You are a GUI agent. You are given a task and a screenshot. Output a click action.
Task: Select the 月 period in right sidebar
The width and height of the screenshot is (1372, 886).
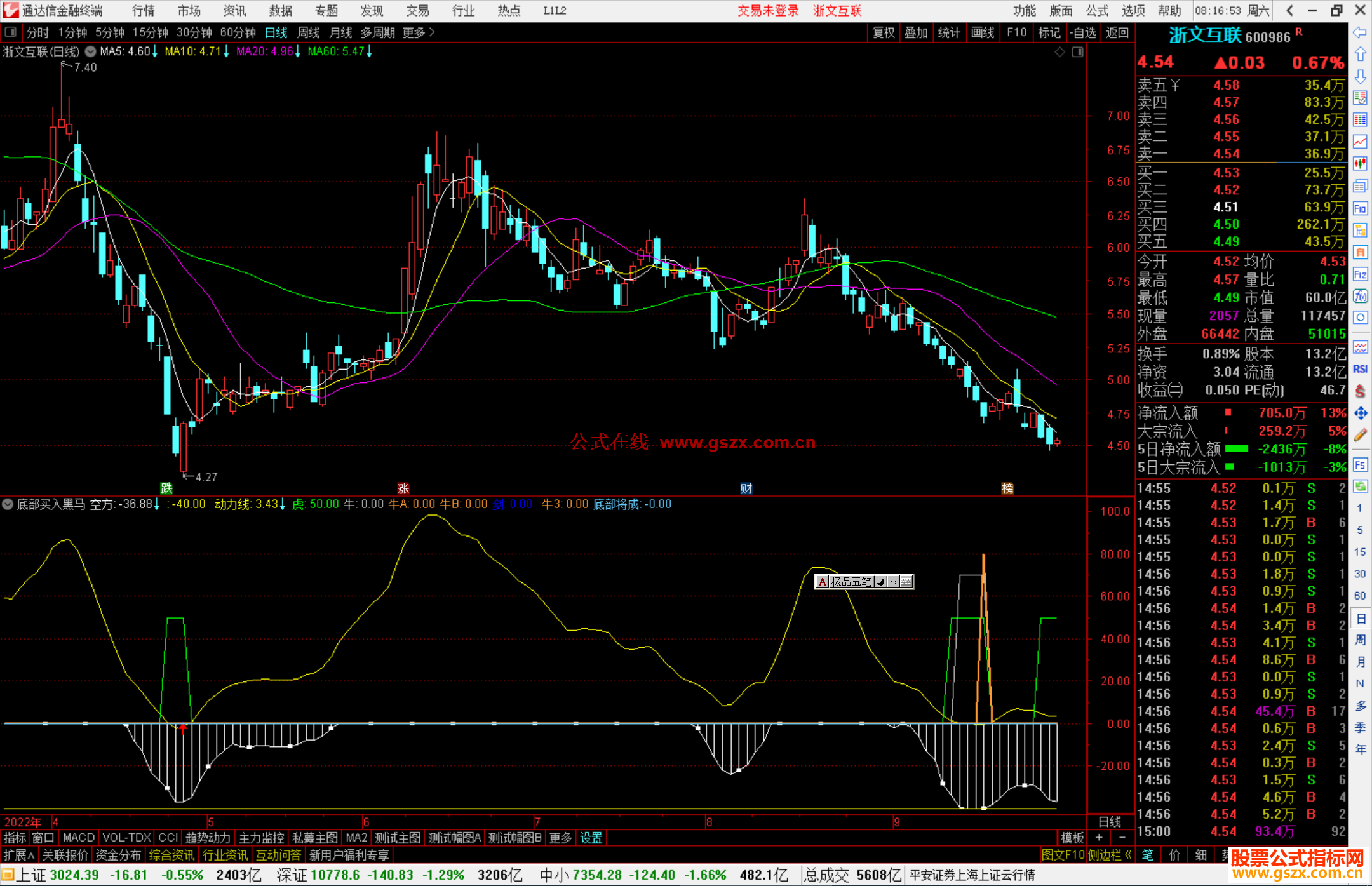pos(1360,662)
